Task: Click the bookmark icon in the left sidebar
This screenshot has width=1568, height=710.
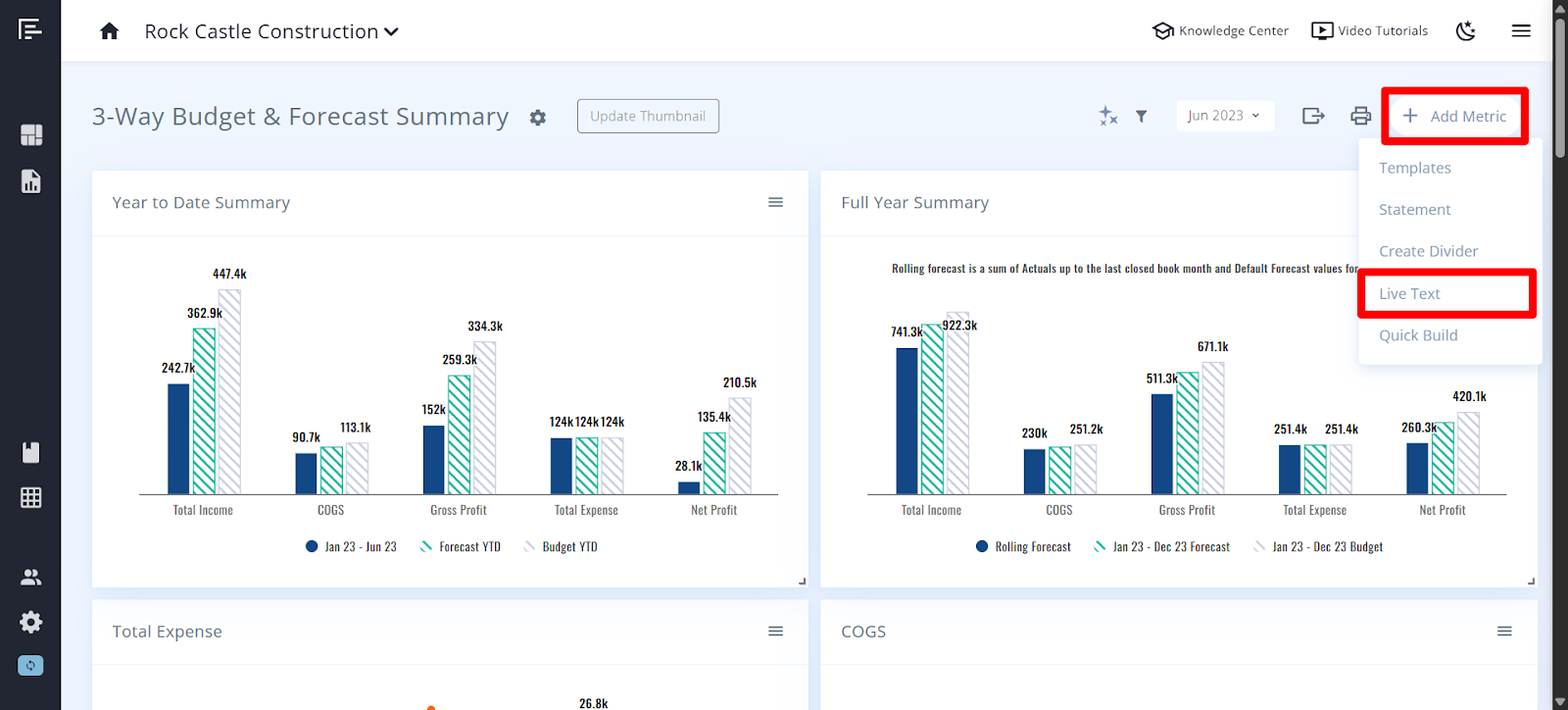Action: tap(31, 452)
